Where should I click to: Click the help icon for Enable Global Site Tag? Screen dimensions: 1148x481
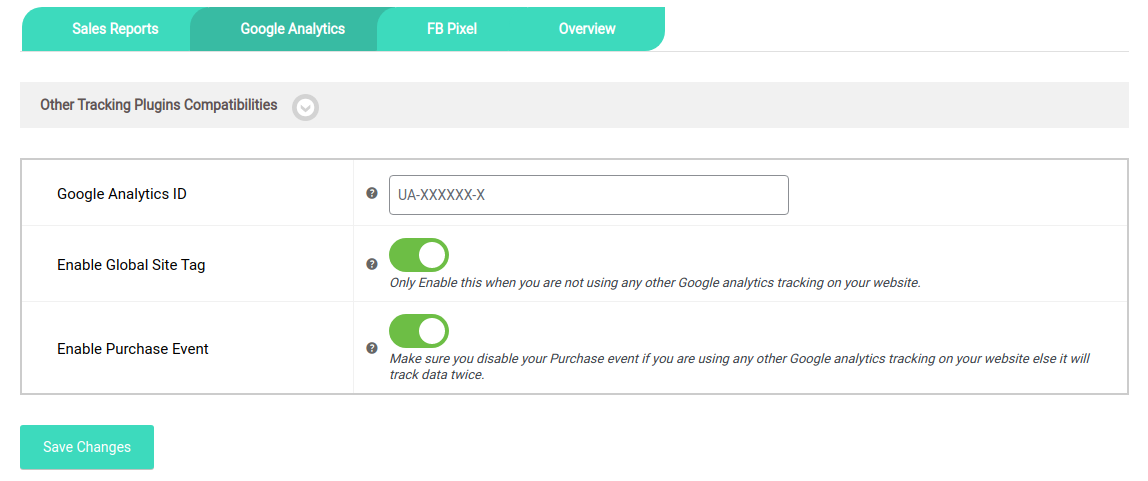pos(372,264)
